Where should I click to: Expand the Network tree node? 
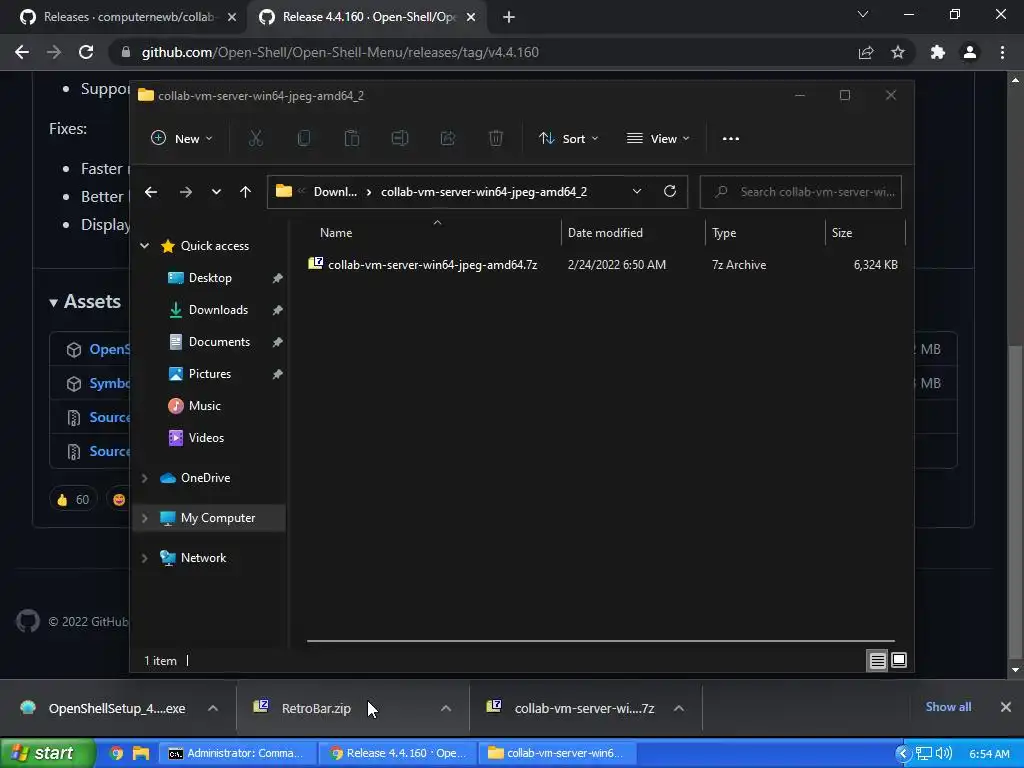point(145,558)
